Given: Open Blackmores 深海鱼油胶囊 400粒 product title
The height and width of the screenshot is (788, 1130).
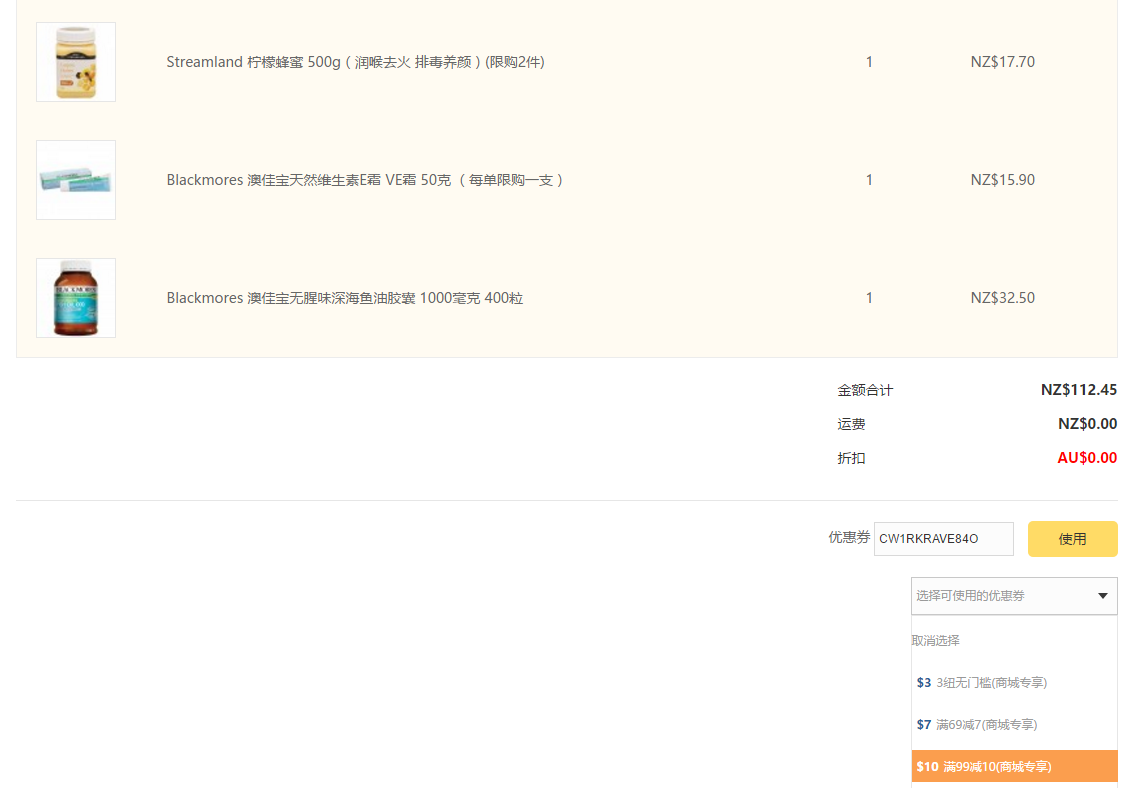Looking at the screenshot, I should 344,298.
